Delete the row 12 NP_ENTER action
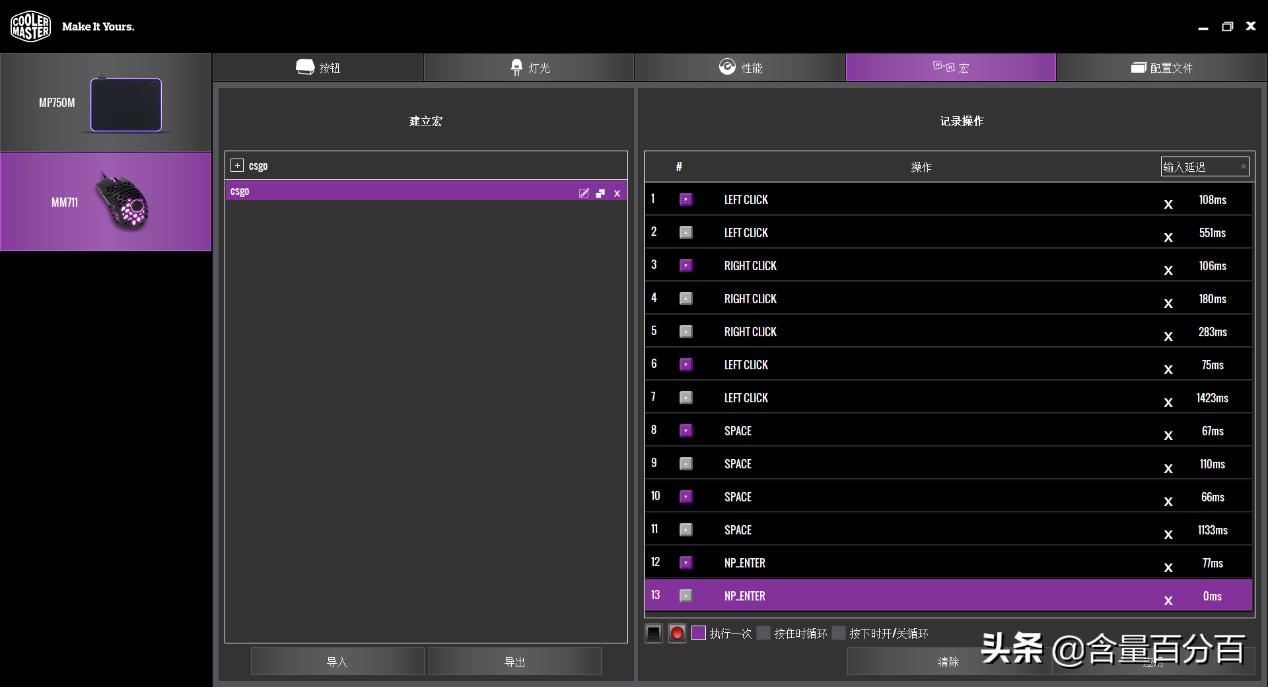 [1168, 567]
